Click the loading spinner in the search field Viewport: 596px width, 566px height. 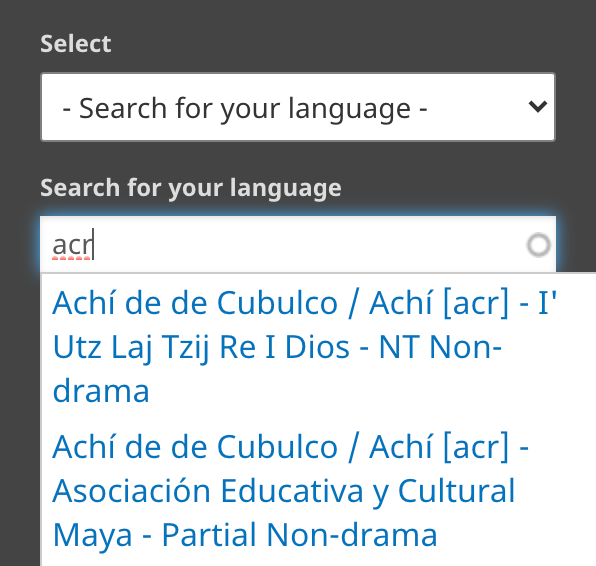point(538,245)
